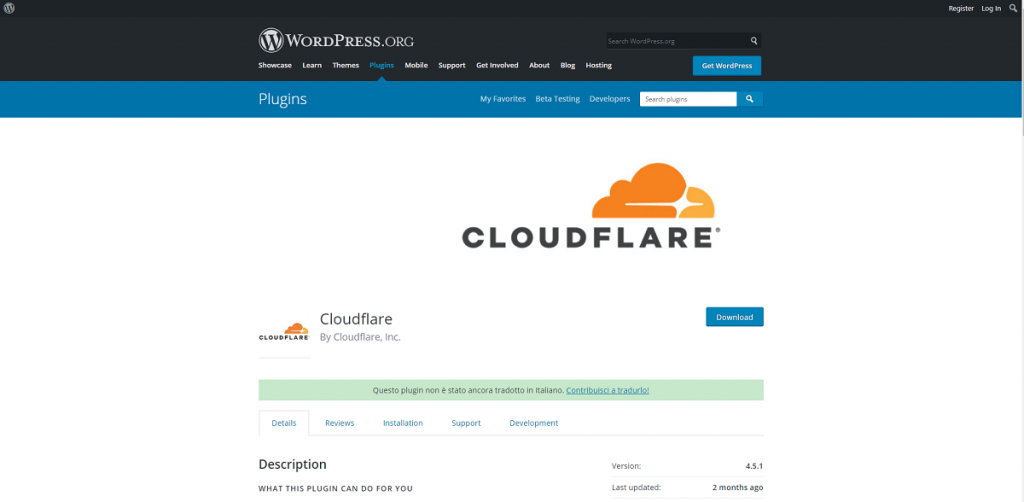Click the Cloudflare, Inc. author link
Image resolution: width=1024 pixels, height=502 pixels.
click(367, 337)
